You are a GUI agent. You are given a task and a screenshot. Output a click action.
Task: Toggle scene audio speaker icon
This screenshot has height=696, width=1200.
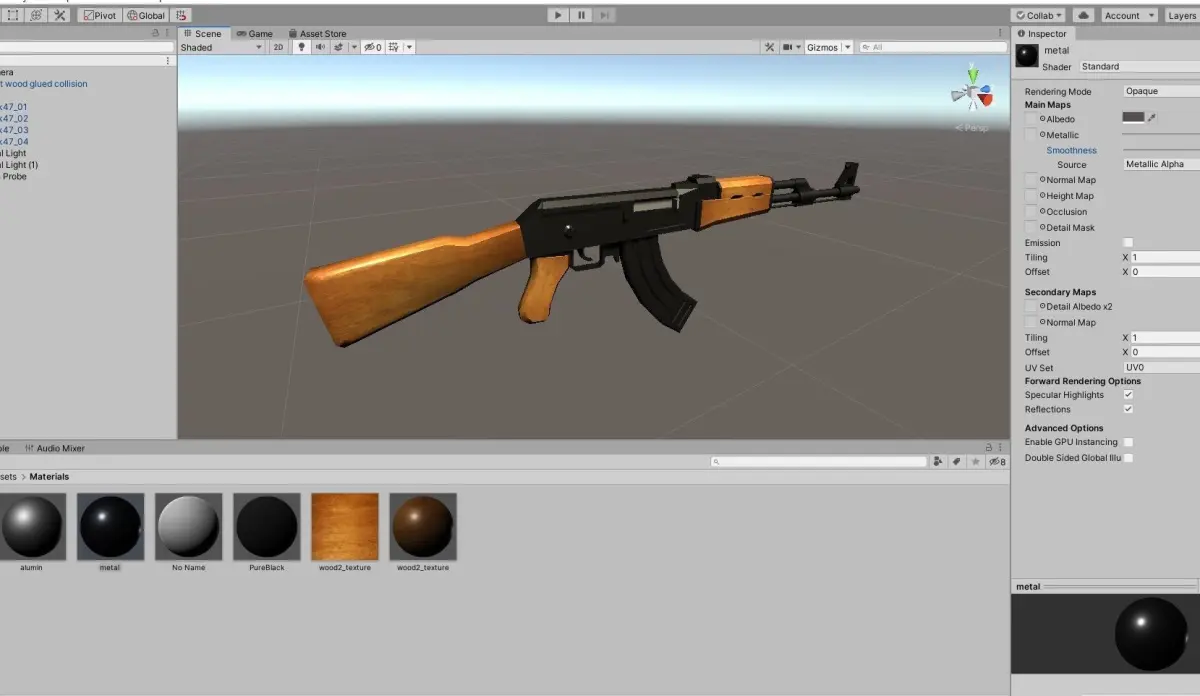click(x=320, y=47)
